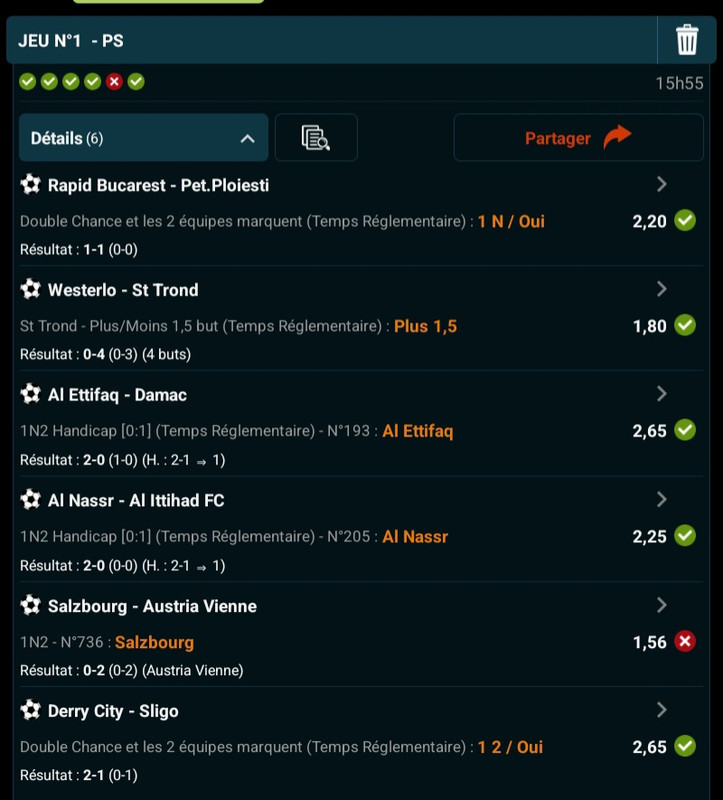723x800 pixels.
Task: Select Westerlo - St Trond match title
Action: [123, 290]
